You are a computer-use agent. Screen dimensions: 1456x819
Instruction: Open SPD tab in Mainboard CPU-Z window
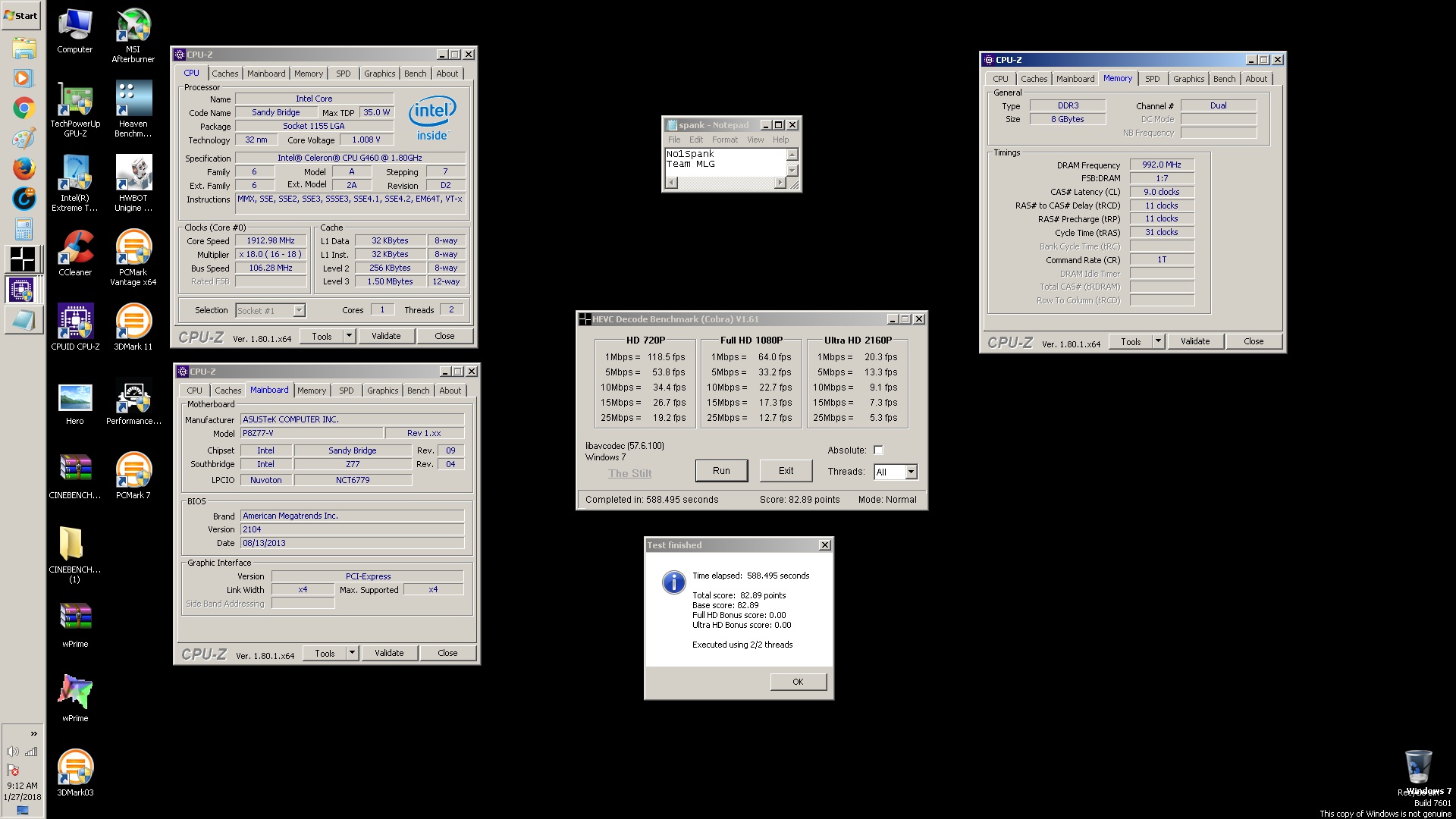[346, 391]
